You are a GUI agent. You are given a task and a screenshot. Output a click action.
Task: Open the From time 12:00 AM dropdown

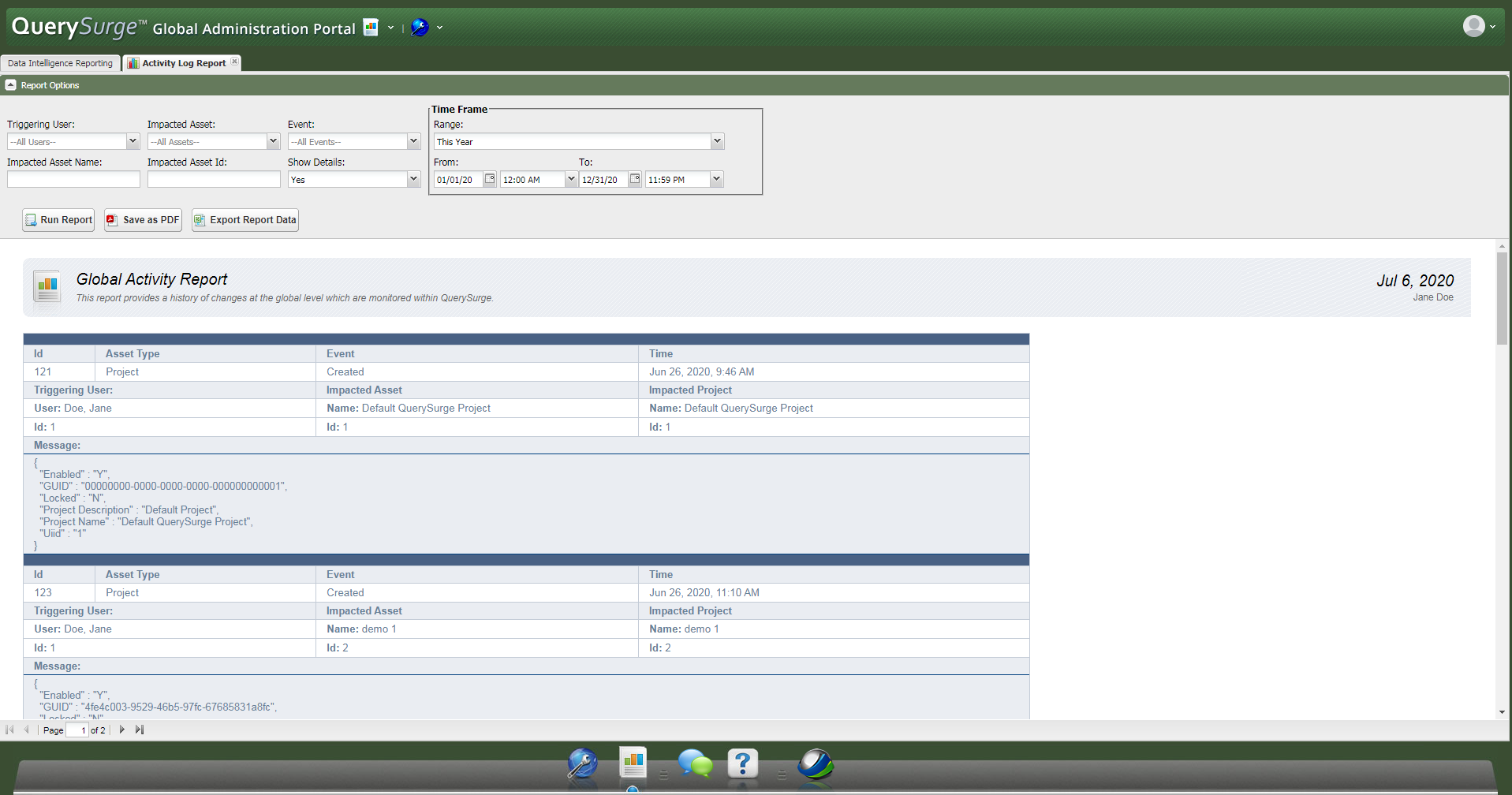click(x=571, y=179)
